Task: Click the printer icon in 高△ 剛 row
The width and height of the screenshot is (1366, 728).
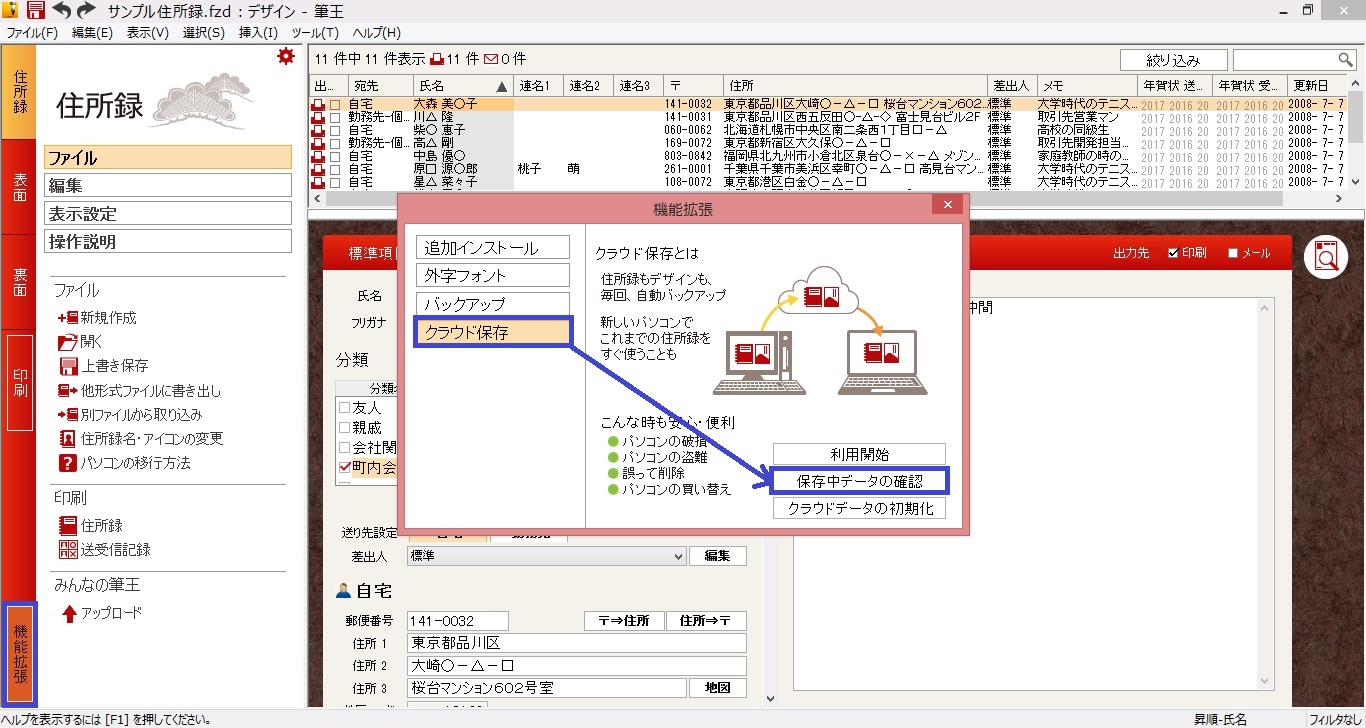Action: [x=318, y=143]
